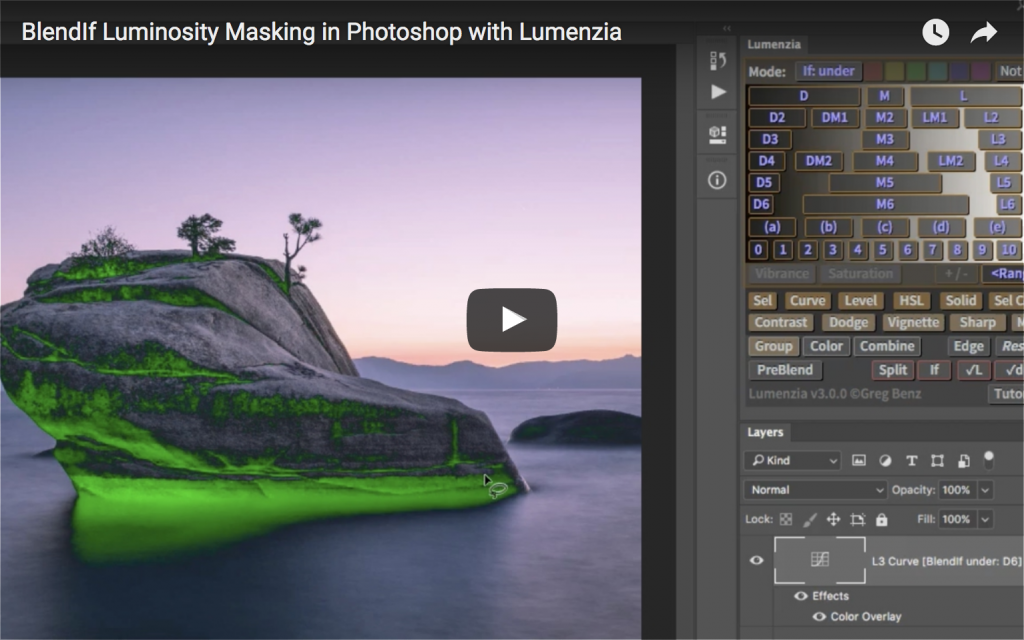The height and width of the screenshot is (640, 1024).
Task: Click the (a) zone button
Action: [772, 227]
